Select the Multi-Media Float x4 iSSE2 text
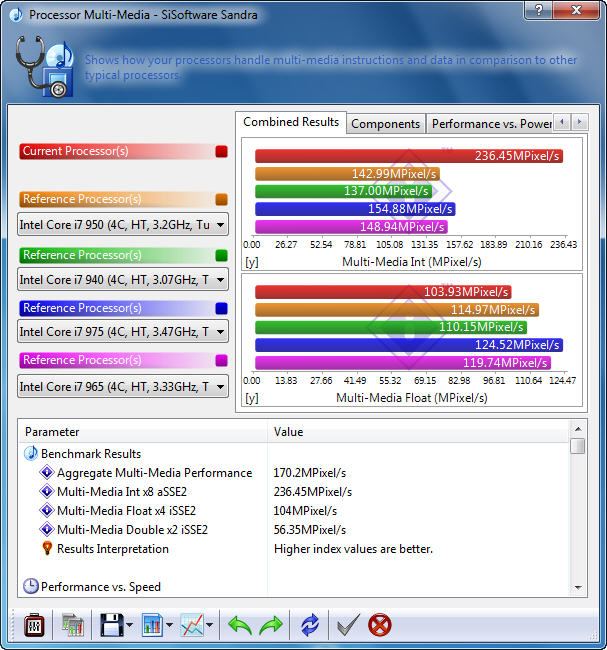 click(126, 511)
